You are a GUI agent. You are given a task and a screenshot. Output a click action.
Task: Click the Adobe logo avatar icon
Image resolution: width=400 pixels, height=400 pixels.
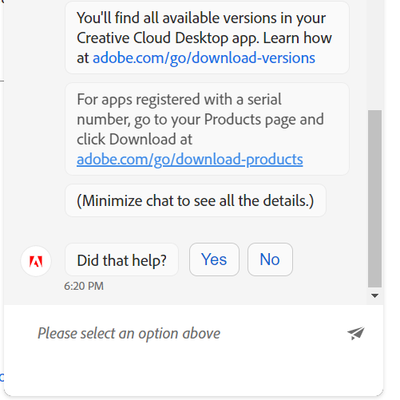point(36,261)
